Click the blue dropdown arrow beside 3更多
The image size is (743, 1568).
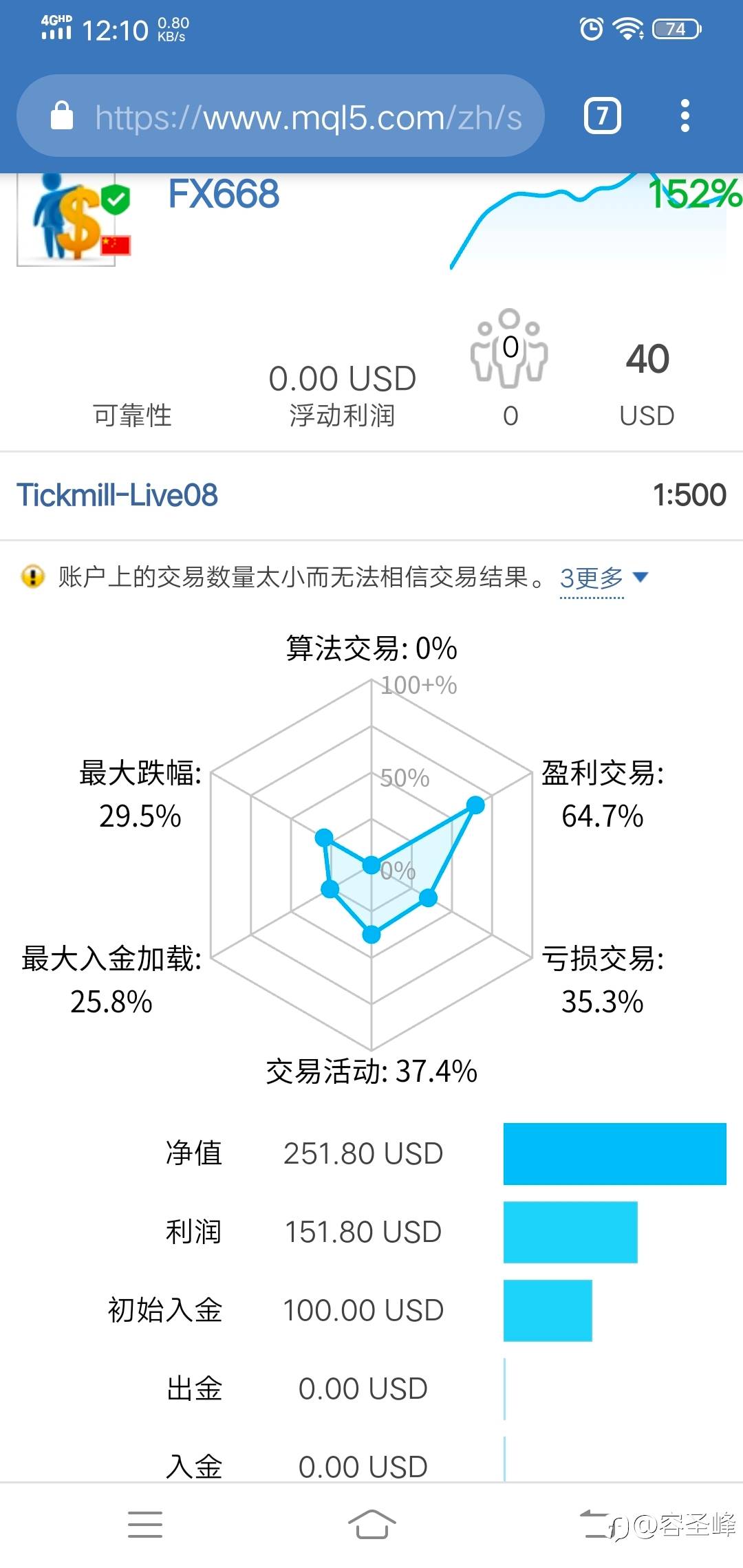point(640,576)
